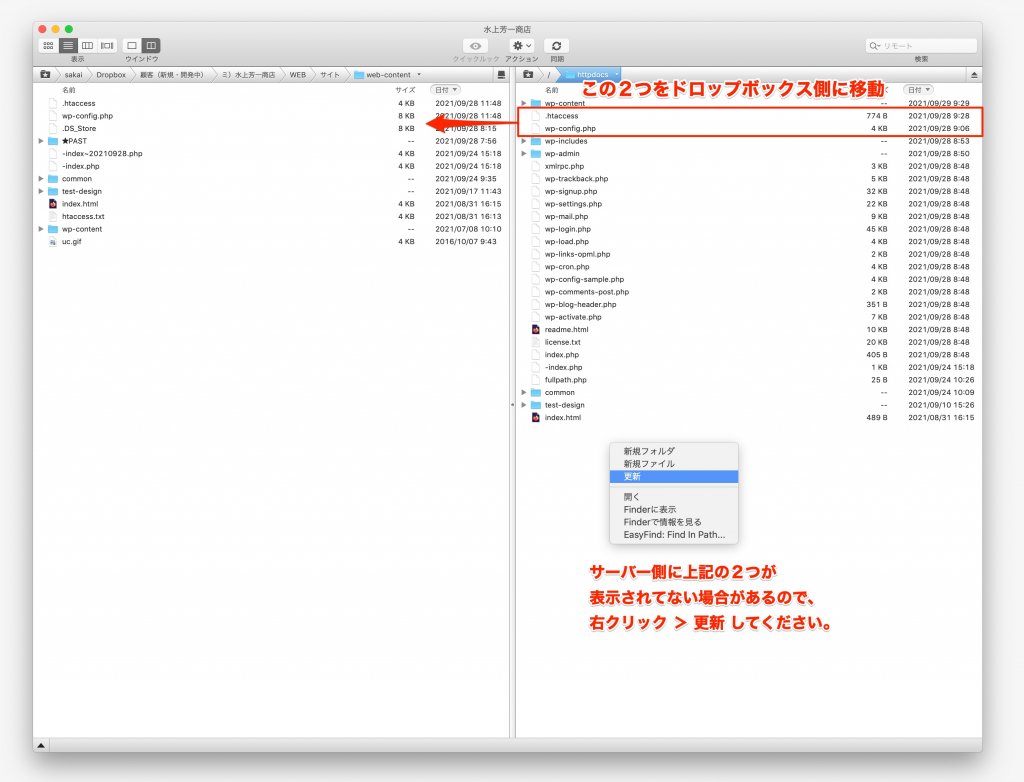Toggle dual-pane window layout
This screenshot has height=782, width=1024.
151,46
